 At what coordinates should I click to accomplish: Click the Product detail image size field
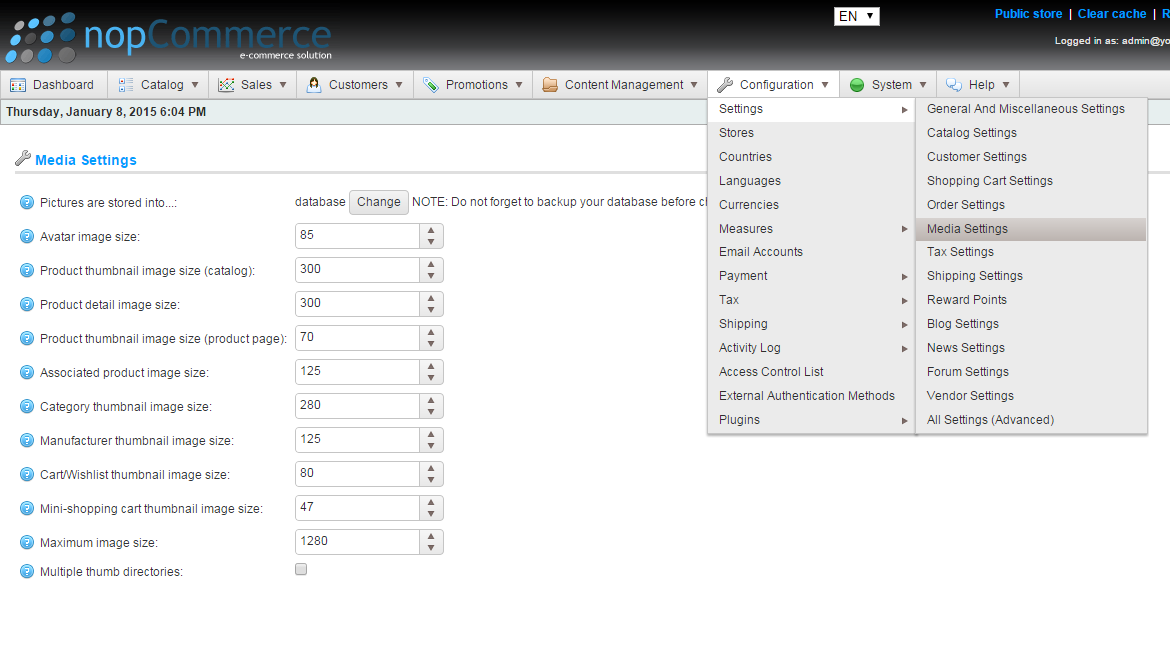click(x=357, y=304)
